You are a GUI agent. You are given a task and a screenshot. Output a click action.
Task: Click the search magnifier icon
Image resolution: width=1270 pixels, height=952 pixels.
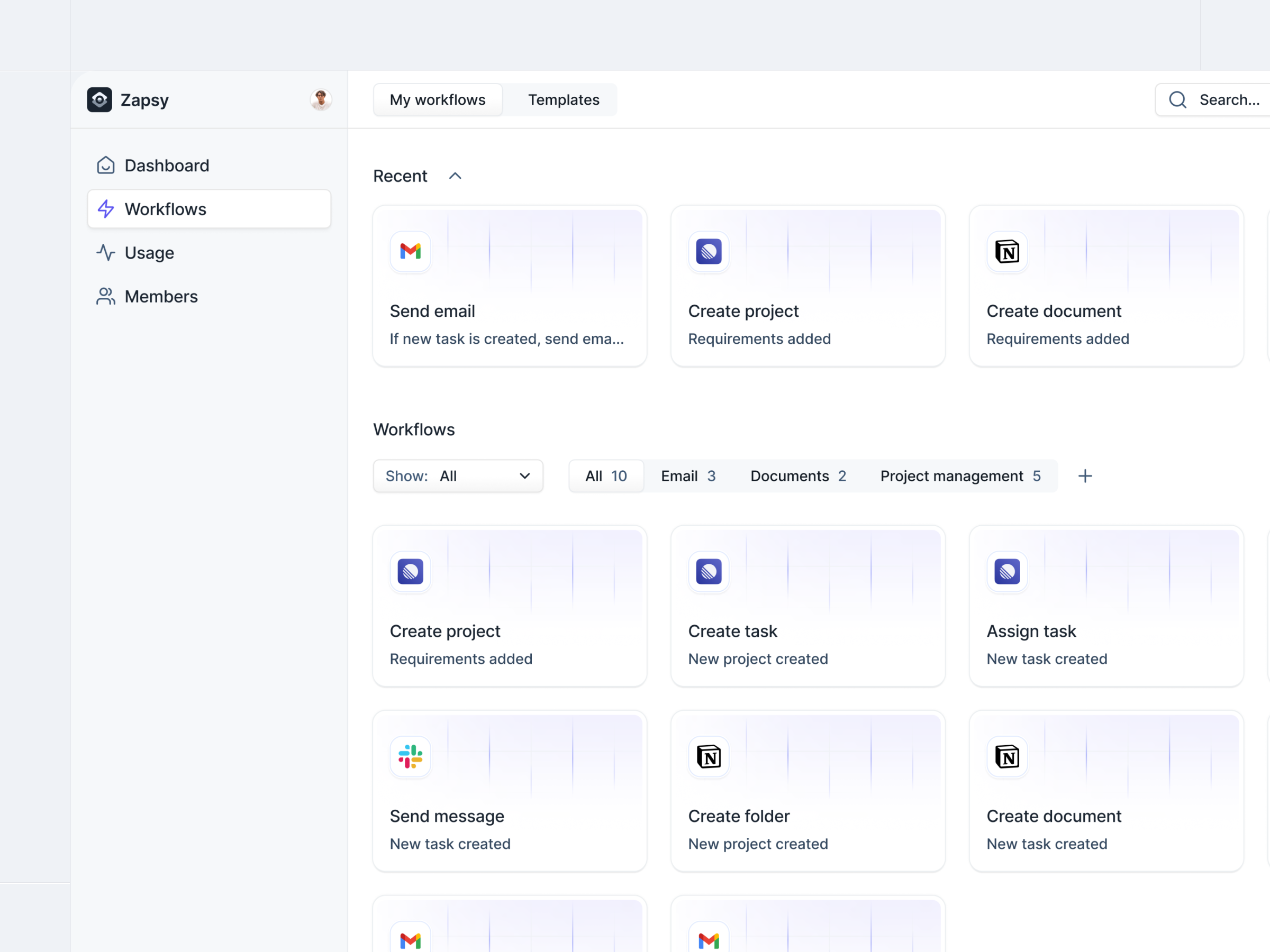pyautogui.click(x=1177, y=99)
